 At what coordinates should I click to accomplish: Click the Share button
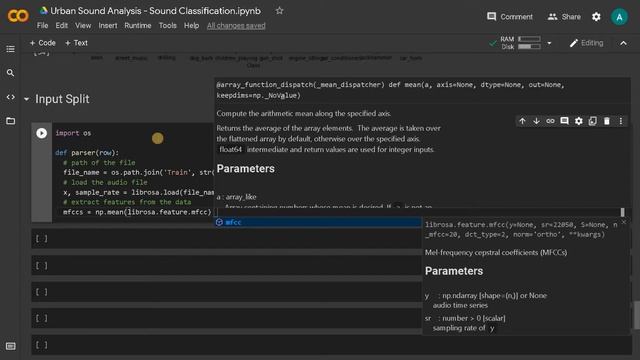point(564,17)
